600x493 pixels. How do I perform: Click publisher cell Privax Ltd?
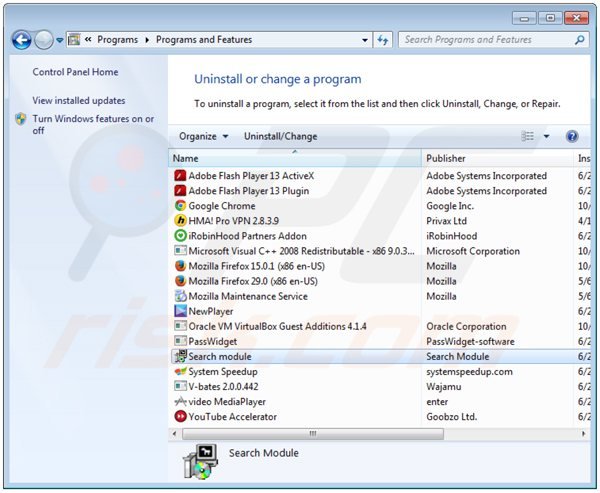pos(447,221)
